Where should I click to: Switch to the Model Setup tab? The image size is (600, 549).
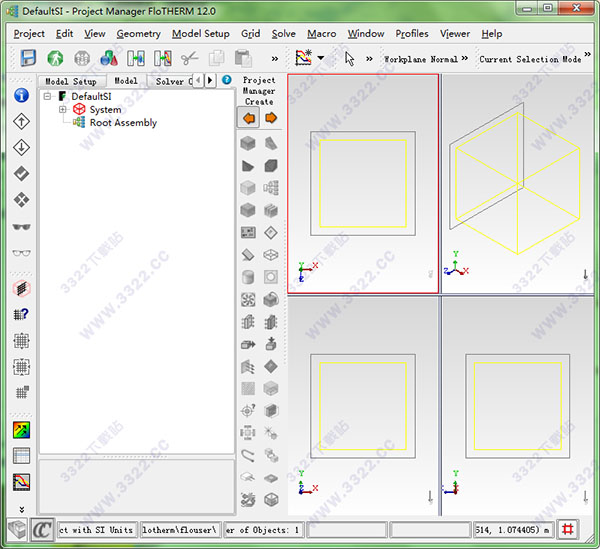(x=71, y=81)
